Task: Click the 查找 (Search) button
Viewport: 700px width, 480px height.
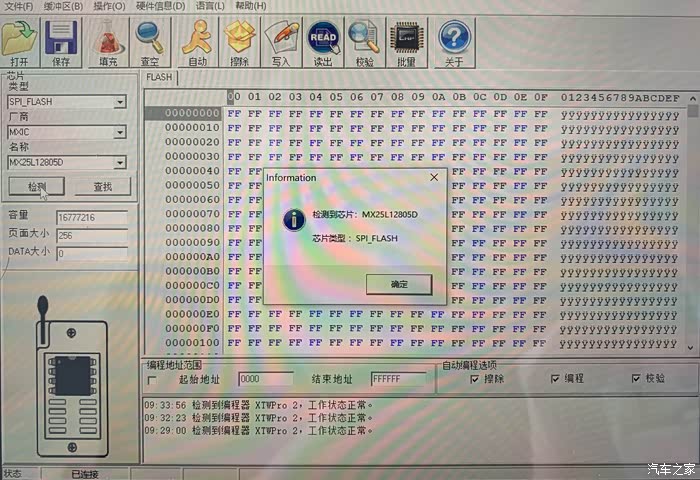Action: (x=103, y=187)
